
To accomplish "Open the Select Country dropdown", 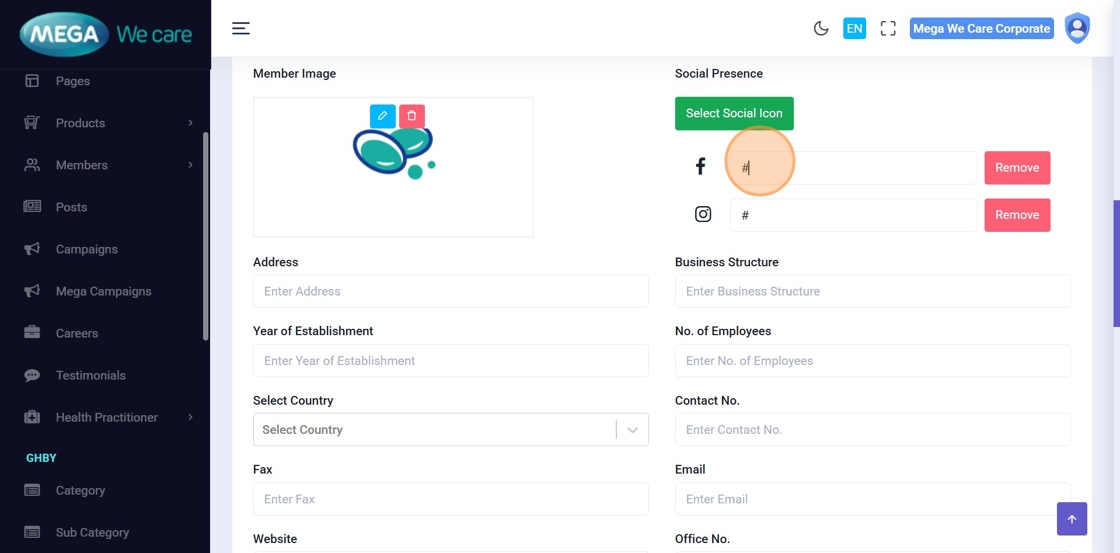I will click(x=450, y=430).
